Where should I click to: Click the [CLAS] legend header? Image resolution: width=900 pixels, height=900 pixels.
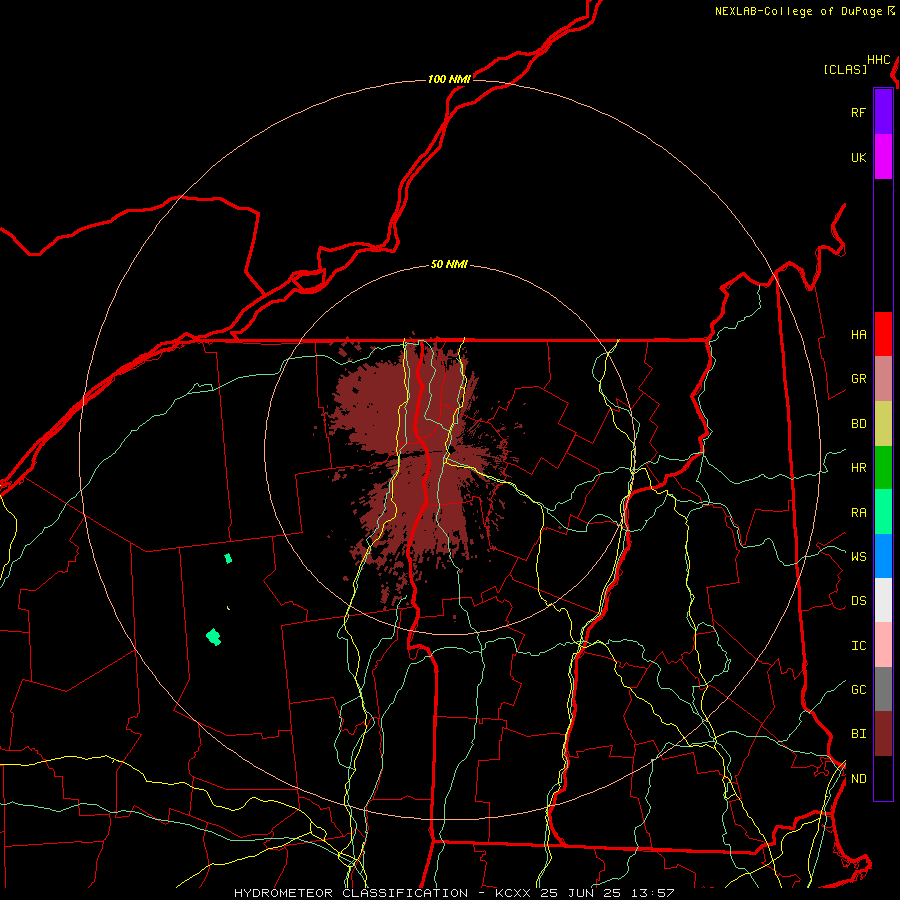(845, 69)
